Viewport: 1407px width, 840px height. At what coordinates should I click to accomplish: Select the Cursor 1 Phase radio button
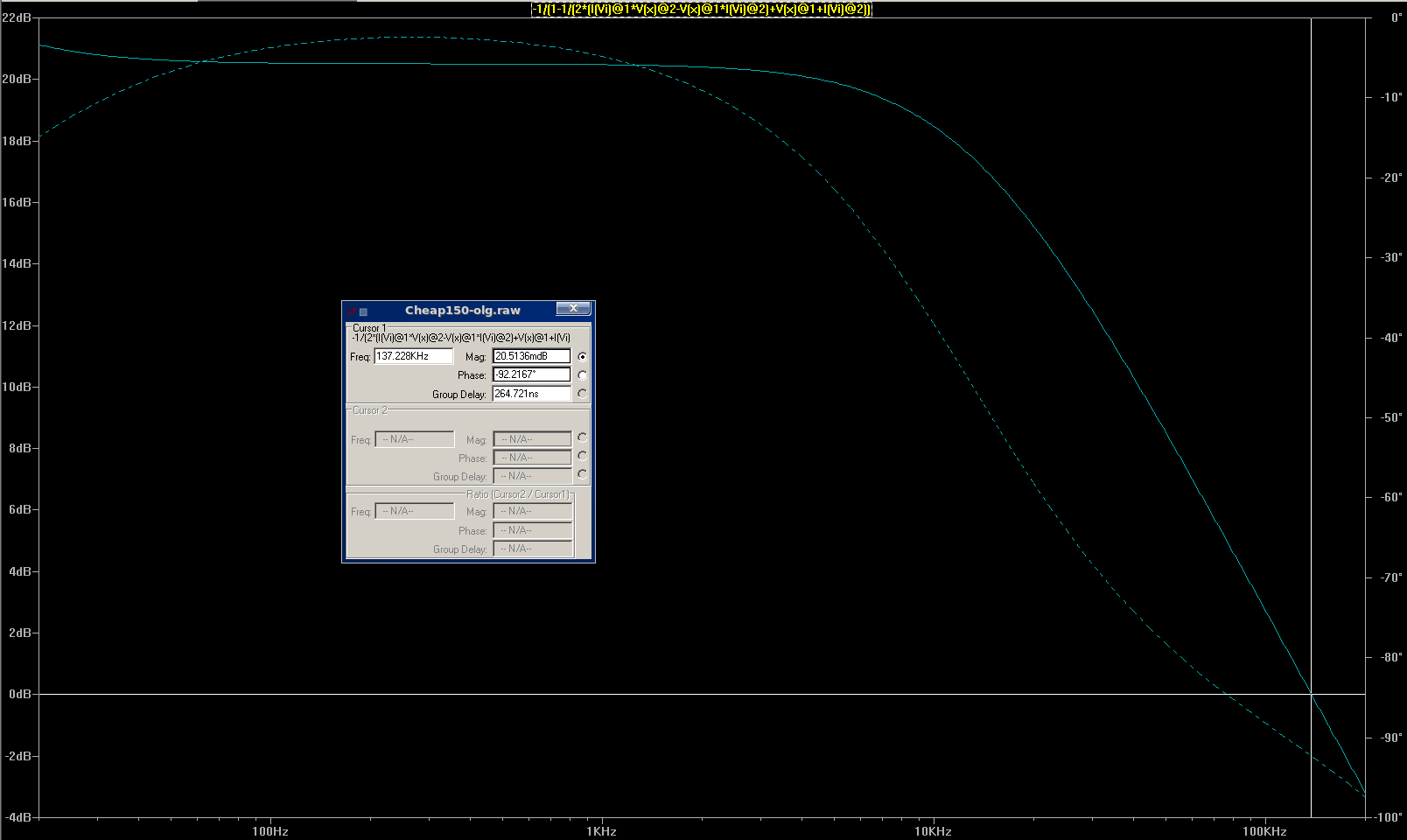coord(582,375)
